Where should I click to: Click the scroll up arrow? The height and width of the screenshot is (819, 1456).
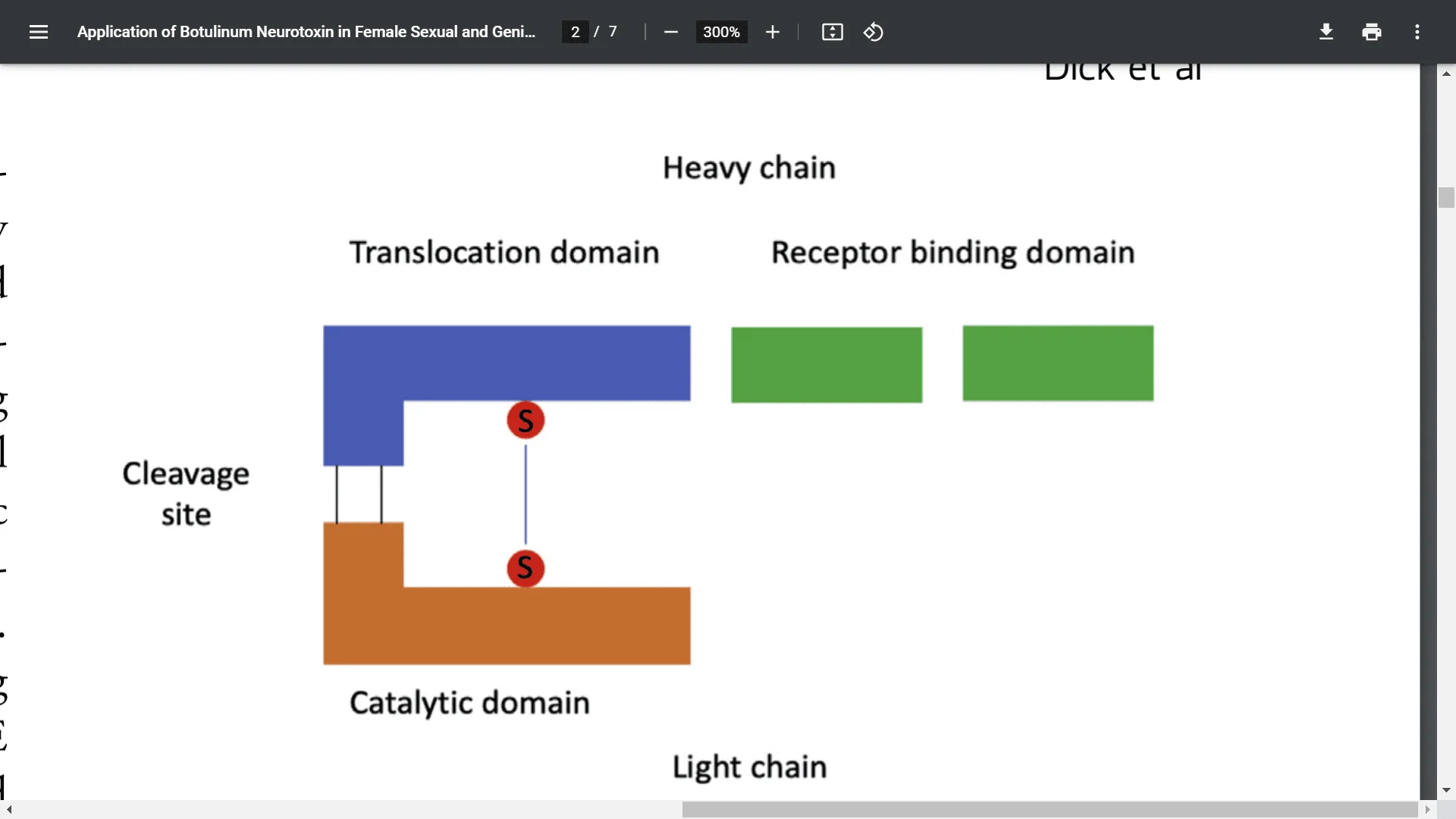1446,74
